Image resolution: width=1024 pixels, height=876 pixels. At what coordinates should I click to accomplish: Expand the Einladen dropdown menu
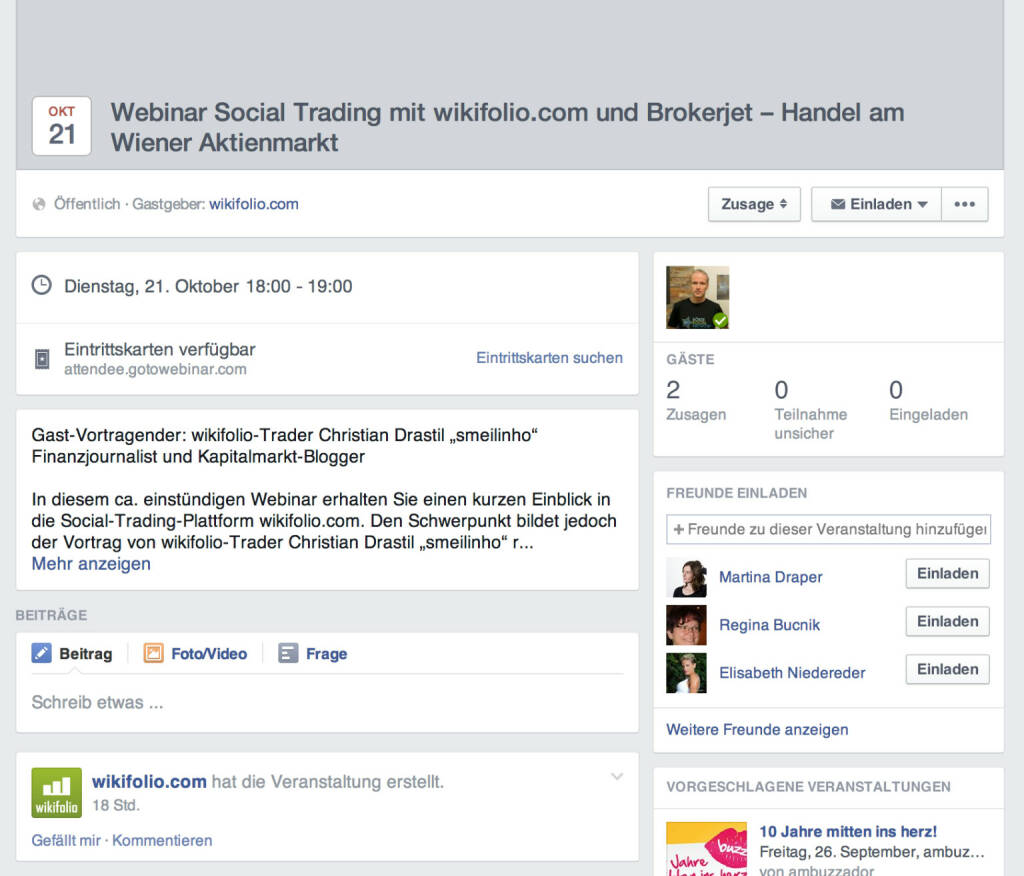876,204
